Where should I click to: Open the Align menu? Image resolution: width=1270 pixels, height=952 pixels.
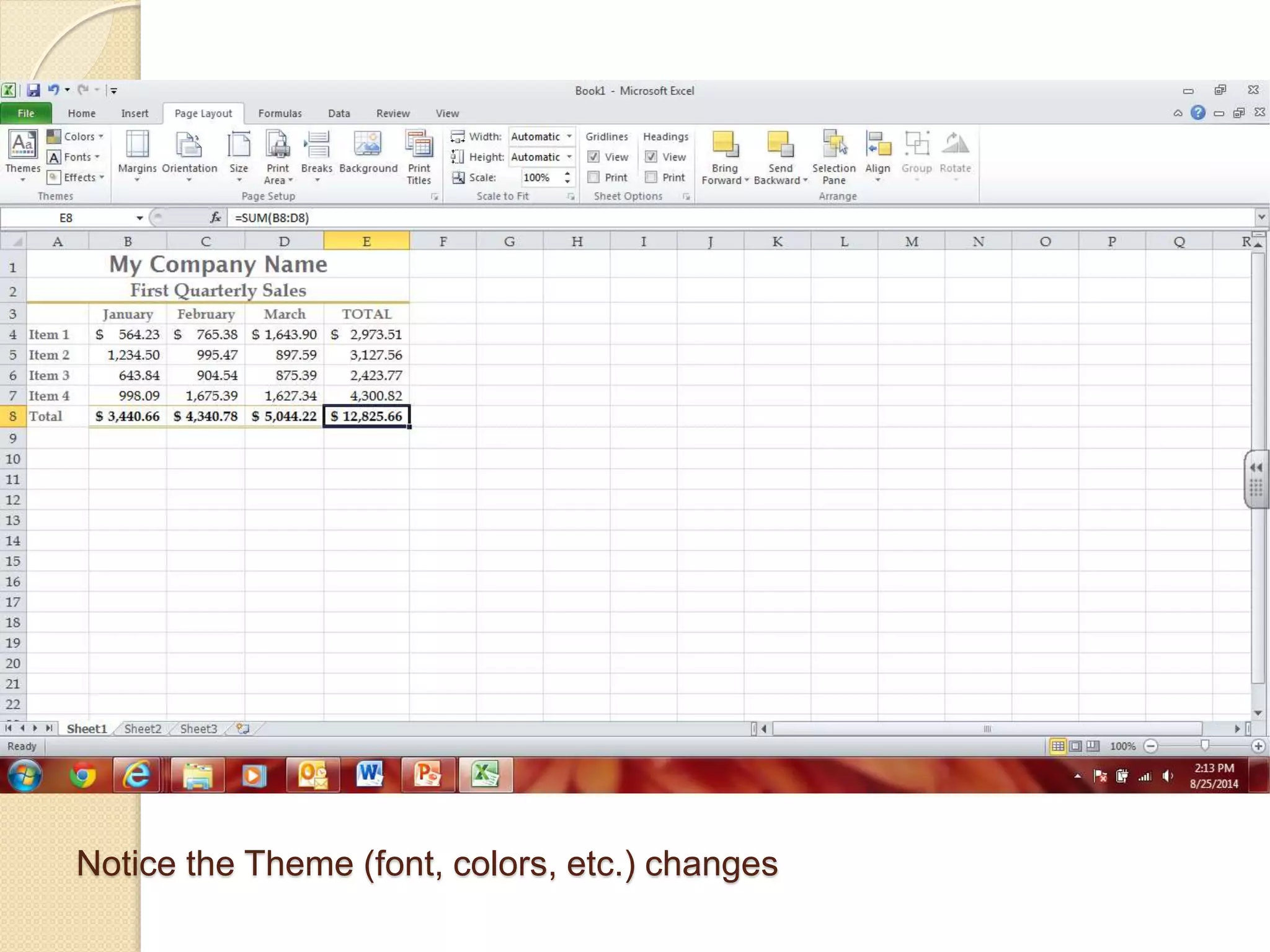click(x=877, y=155)
